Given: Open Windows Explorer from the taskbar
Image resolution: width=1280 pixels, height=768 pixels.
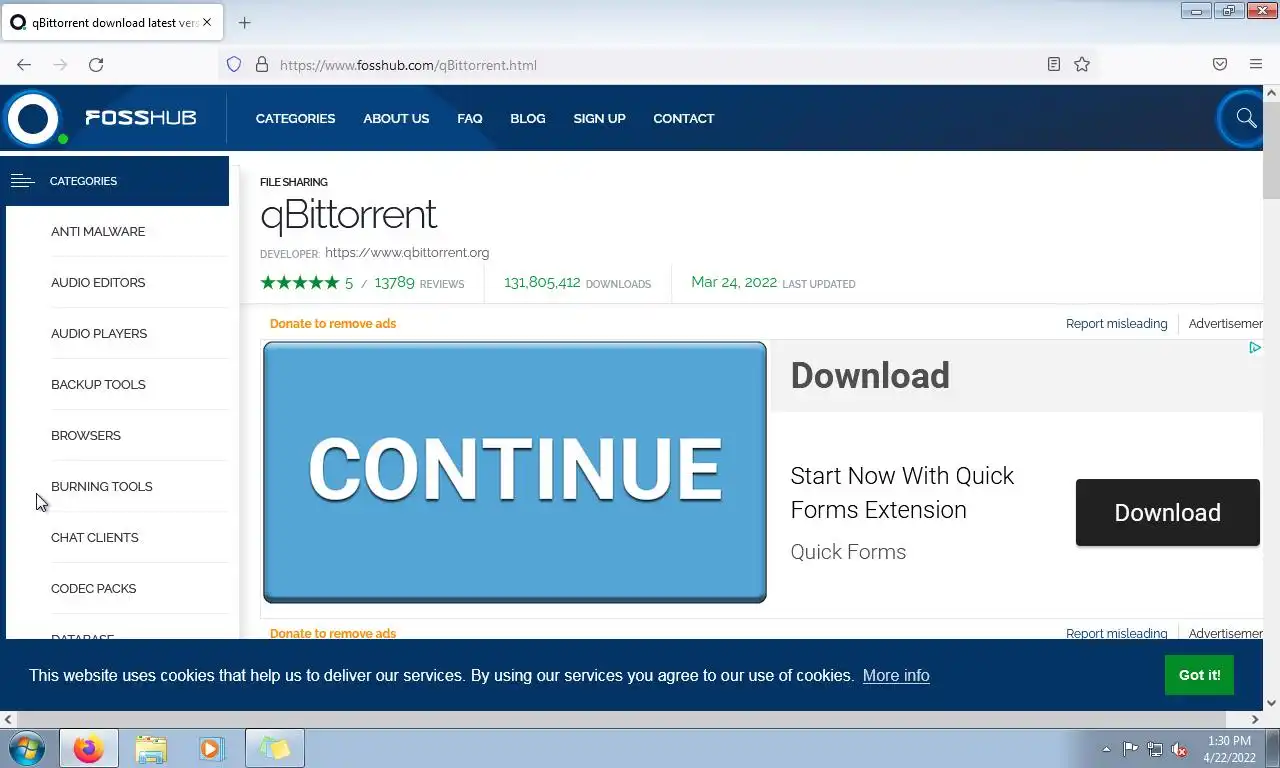Looking at the screenshot, I should [x=151, y=749].
